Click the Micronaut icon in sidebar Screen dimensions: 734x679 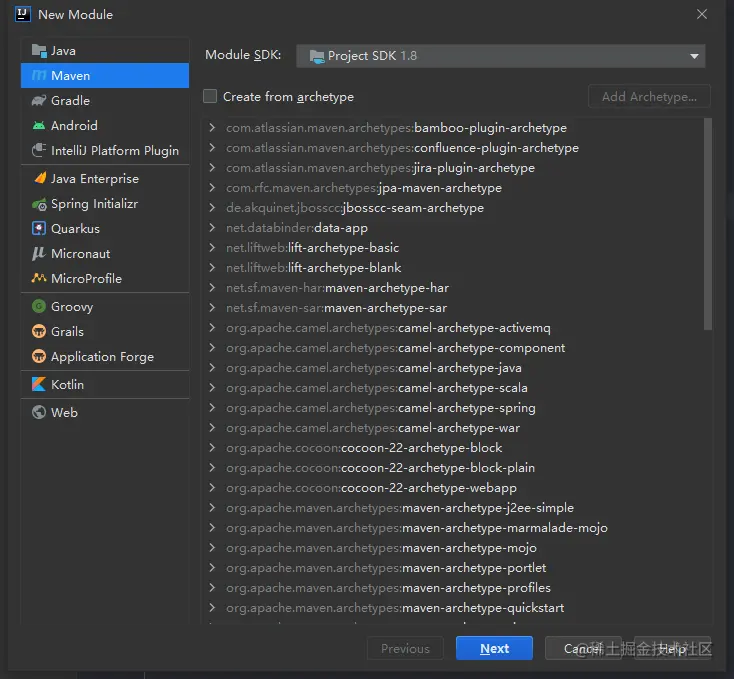[x=39, y=254]
